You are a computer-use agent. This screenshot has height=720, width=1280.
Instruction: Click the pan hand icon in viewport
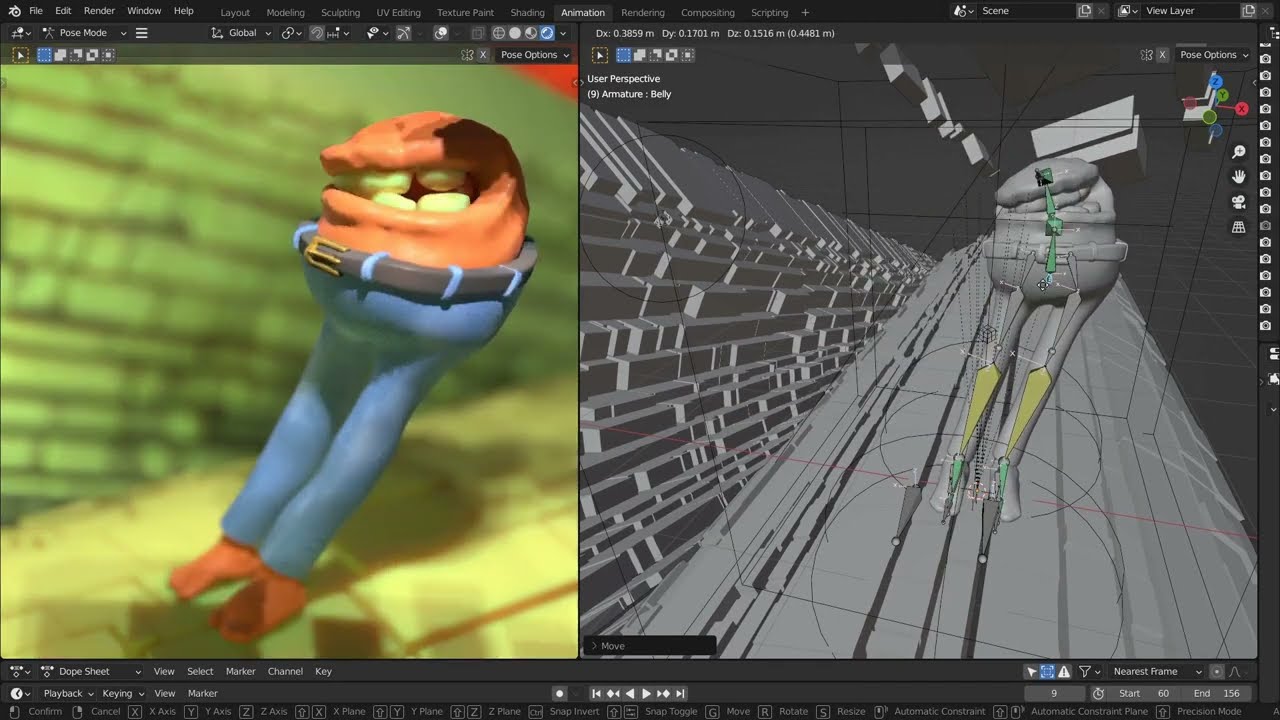[1239, 177]
